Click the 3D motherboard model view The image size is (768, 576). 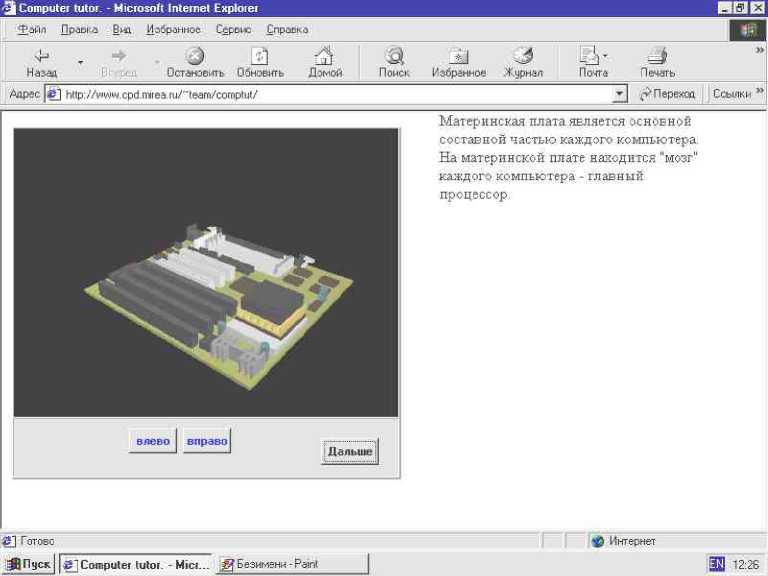206,272
